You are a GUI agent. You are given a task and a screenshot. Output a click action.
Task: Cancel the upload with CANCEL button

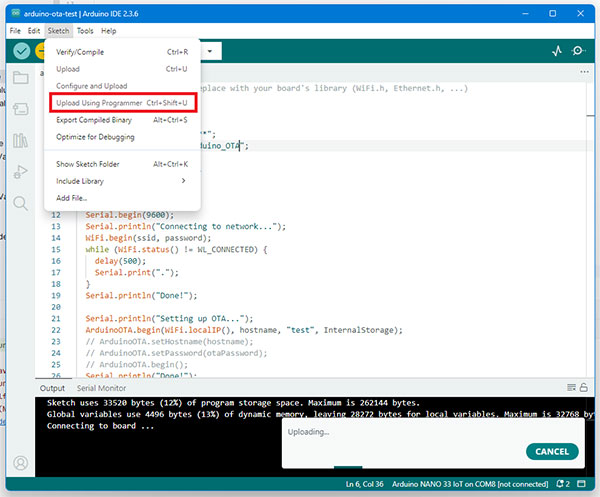point(552,451)
